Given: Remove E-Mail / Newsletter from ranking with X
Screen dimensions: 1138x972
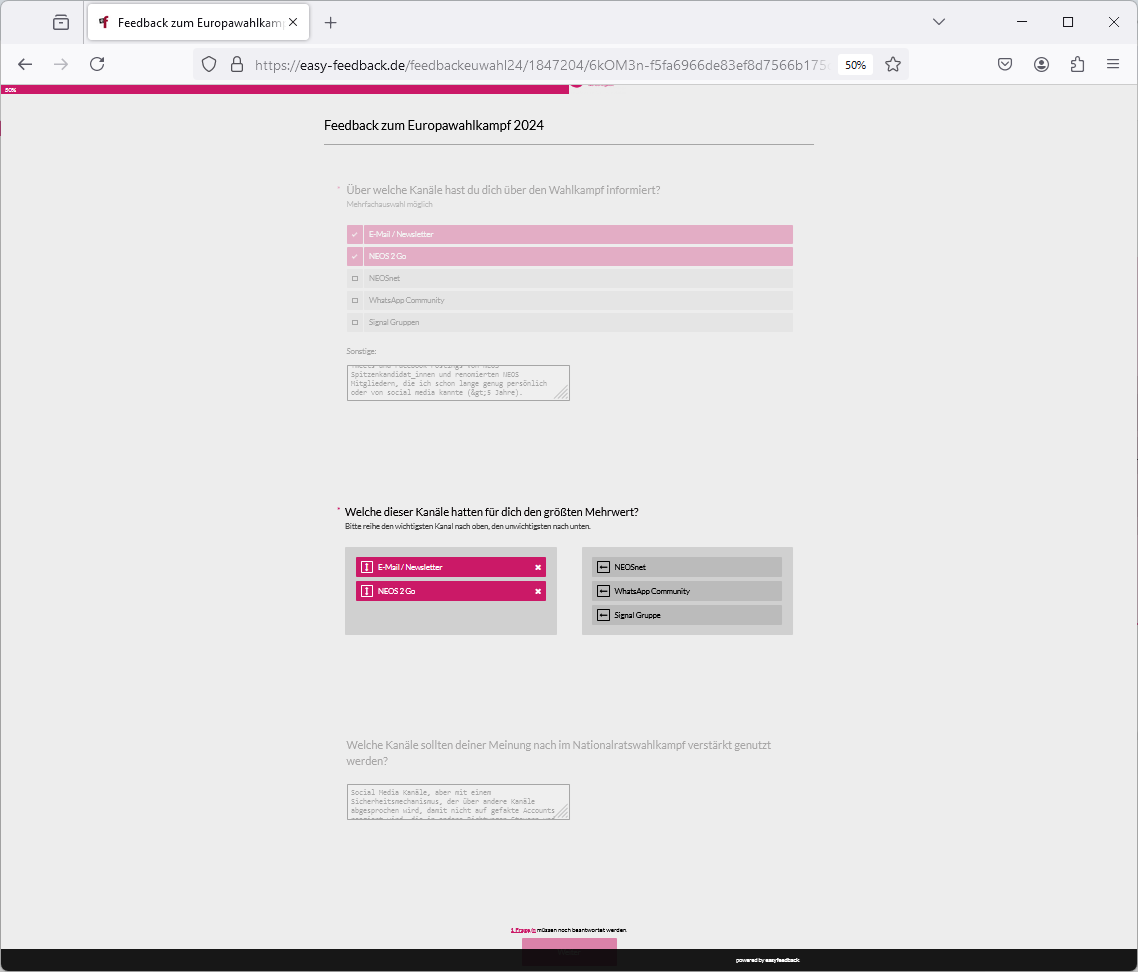Looking at the screenshot, I should (x=538, y=567).
